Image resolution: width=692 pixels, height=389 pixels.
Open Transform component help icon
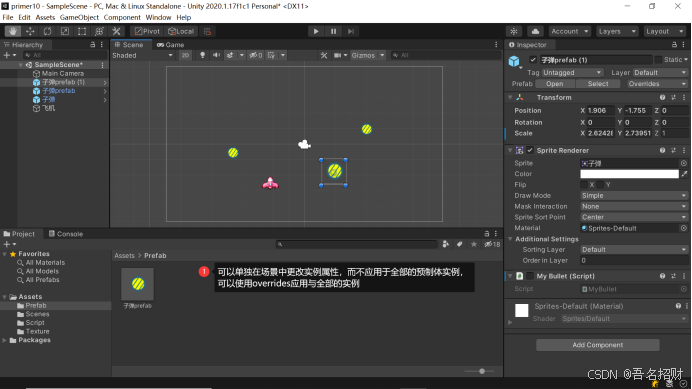pos(662,97)
